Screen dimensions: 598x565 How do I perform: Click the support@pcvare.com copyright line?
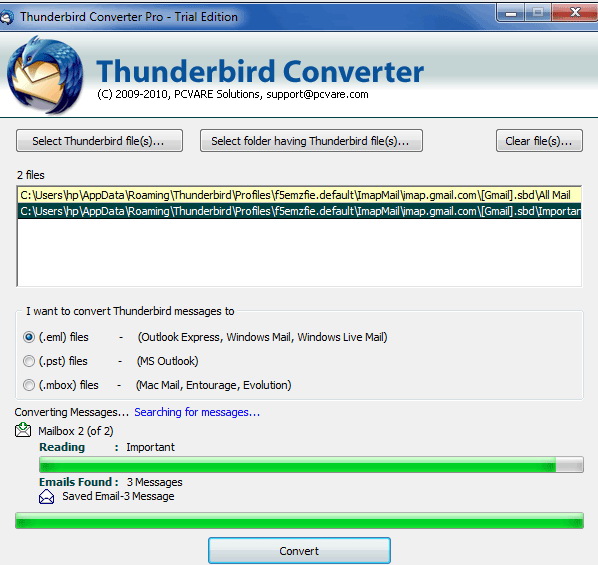pos(233,94)
